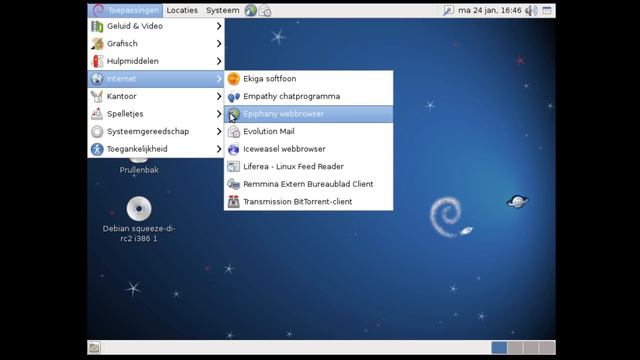The height and width of the screenshot is (360, 640).
Task: Choose Iceweasel webbrowser from submenu
Action: (x=309, y=149)
